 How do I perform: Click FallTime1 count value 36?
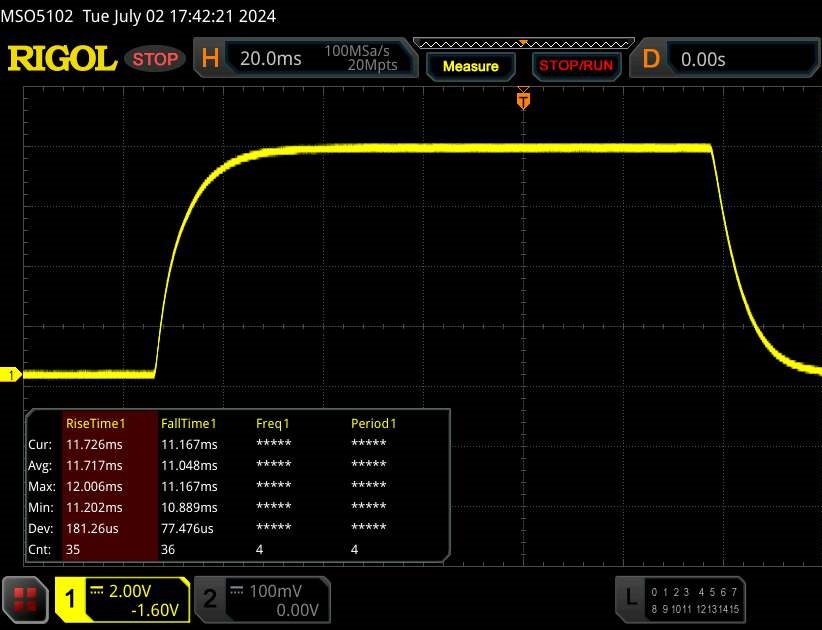[168, 549]
